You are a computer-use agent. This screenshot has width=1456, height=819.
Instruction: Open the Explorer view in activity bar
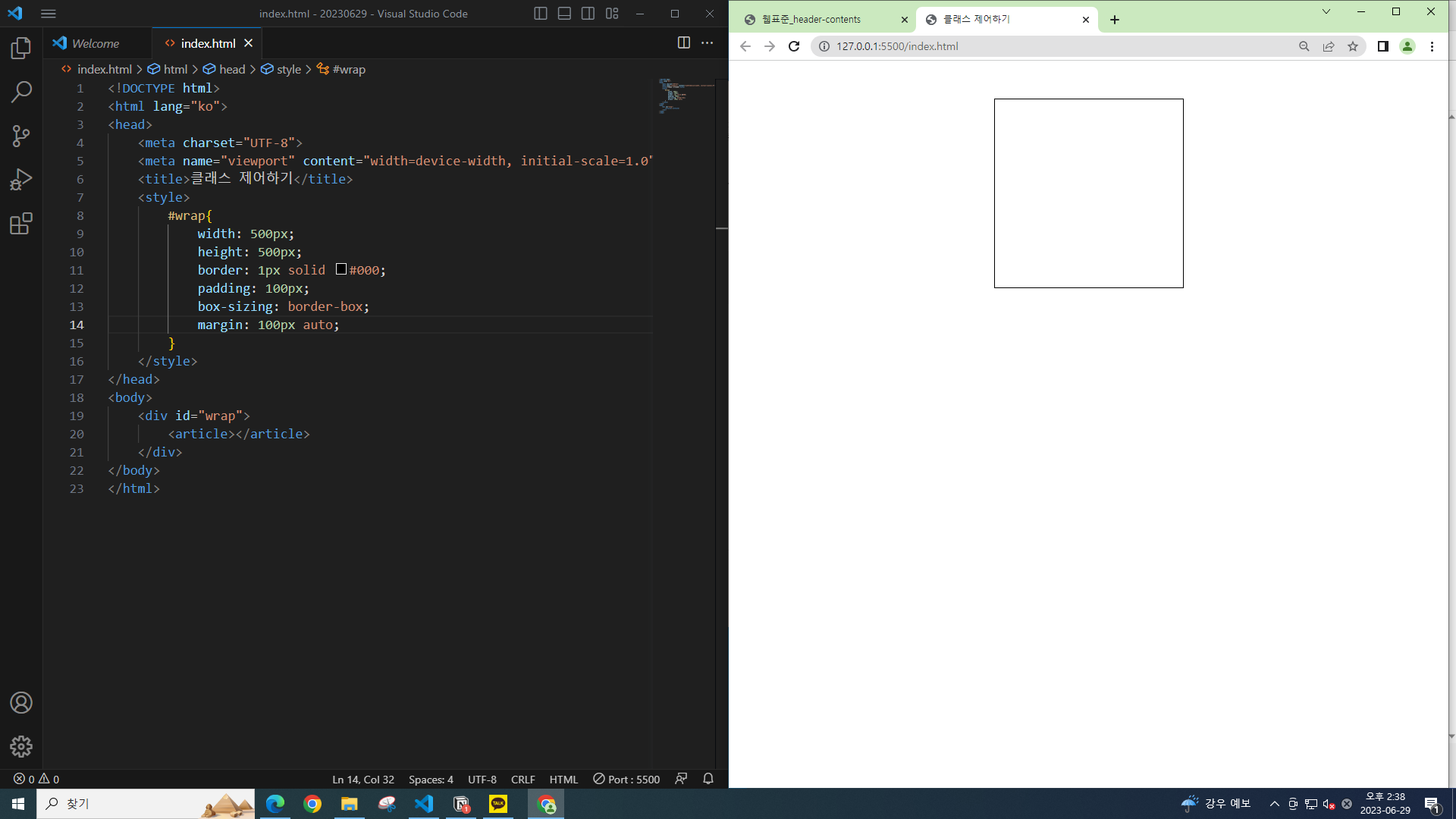[21, 49]
